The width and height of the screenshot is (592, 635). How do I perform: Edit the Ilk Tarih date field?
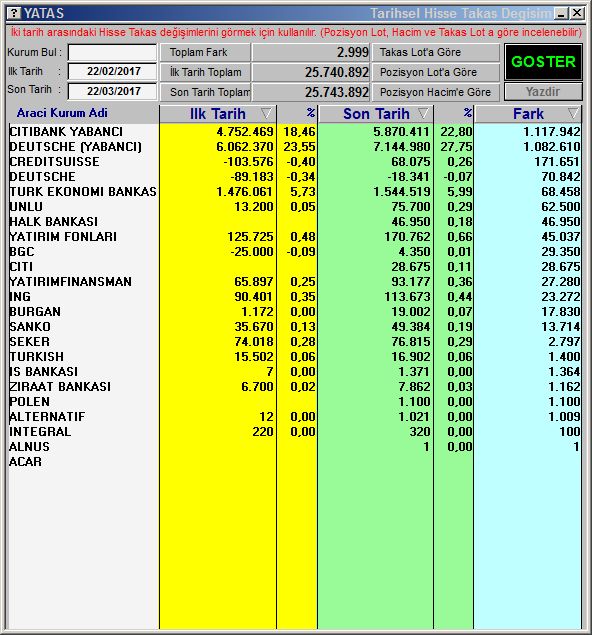coord(112,72)
